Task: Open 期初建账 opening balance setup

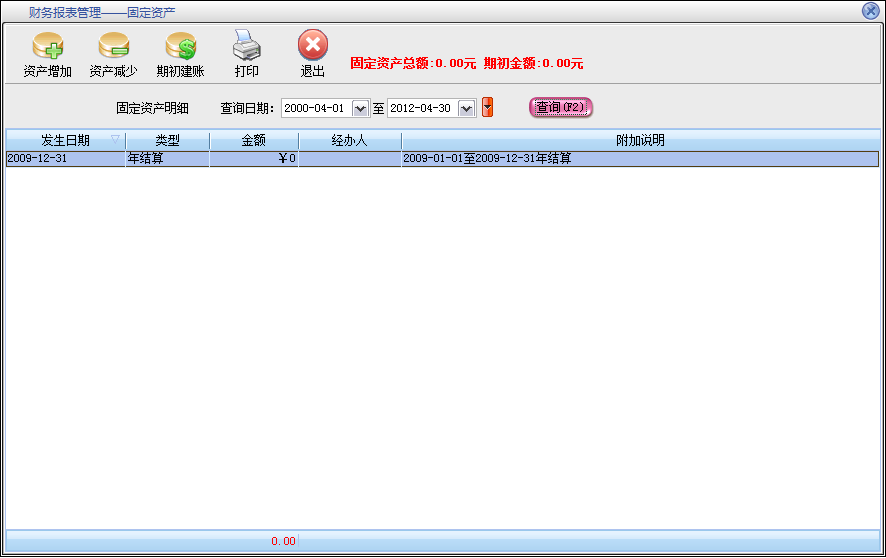Action: click(x=180, y=47)
